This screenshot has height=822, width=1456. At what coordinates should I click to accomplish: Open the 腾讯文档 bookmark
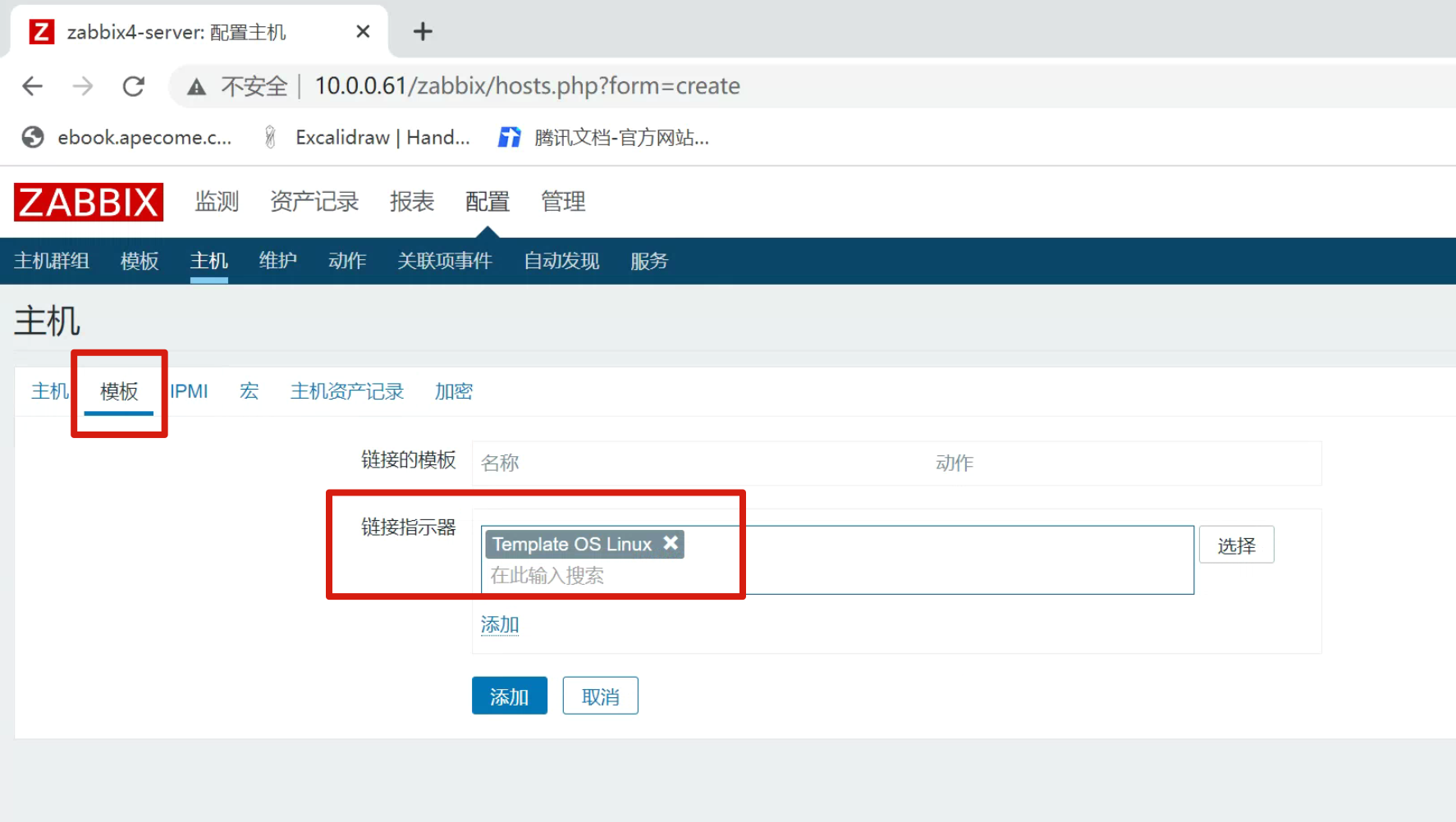pyautogui.click(x=604, y=138)
